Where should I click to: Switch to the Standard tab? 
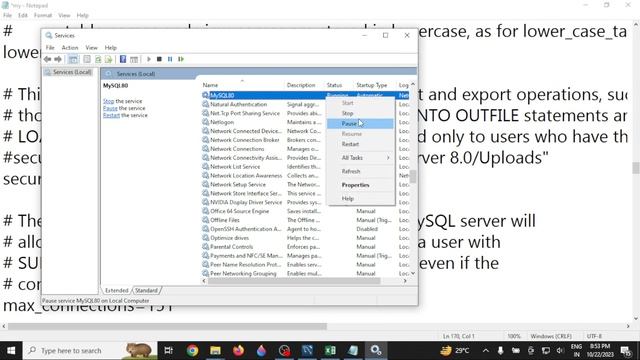click(x=146, y=290)
